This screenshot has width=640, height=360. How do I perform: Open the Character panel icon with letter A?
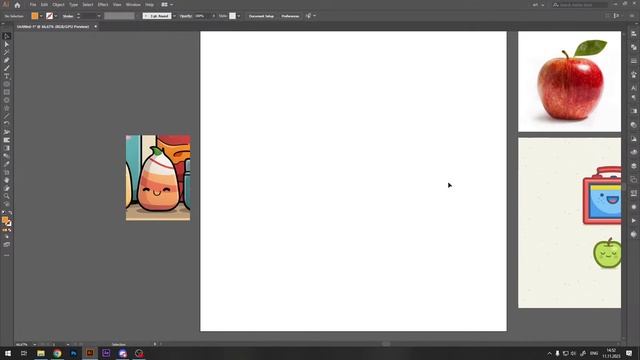tap(633, 88)
